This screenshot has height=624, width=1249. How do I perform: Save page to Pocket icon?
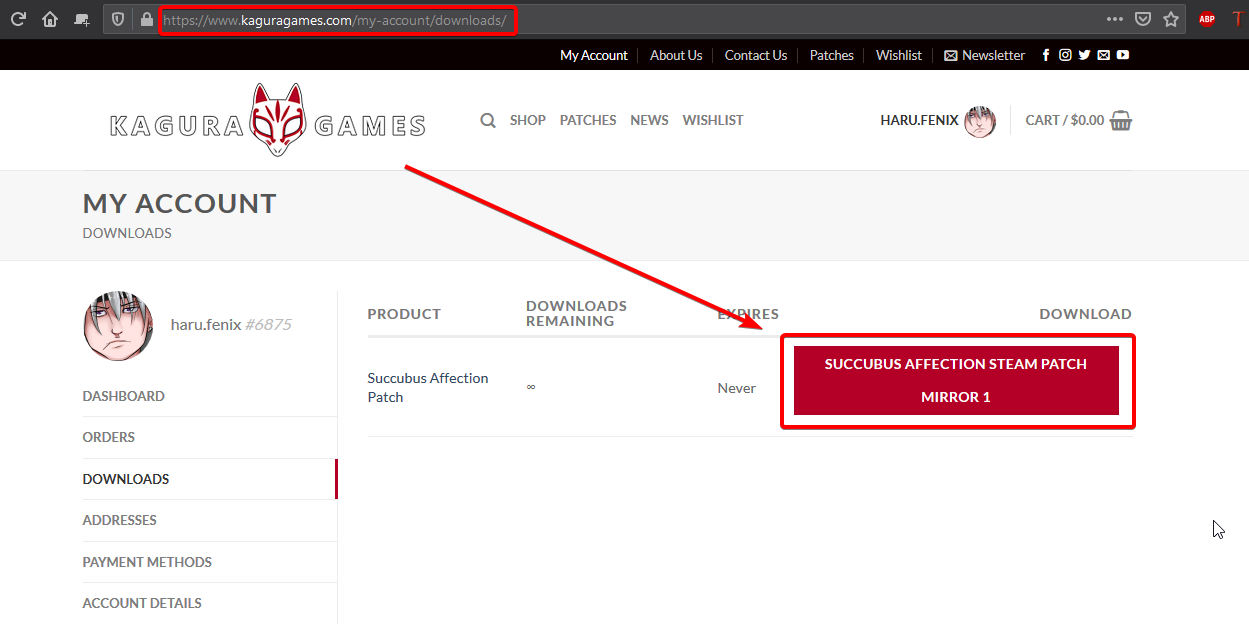click(1142, 19)
